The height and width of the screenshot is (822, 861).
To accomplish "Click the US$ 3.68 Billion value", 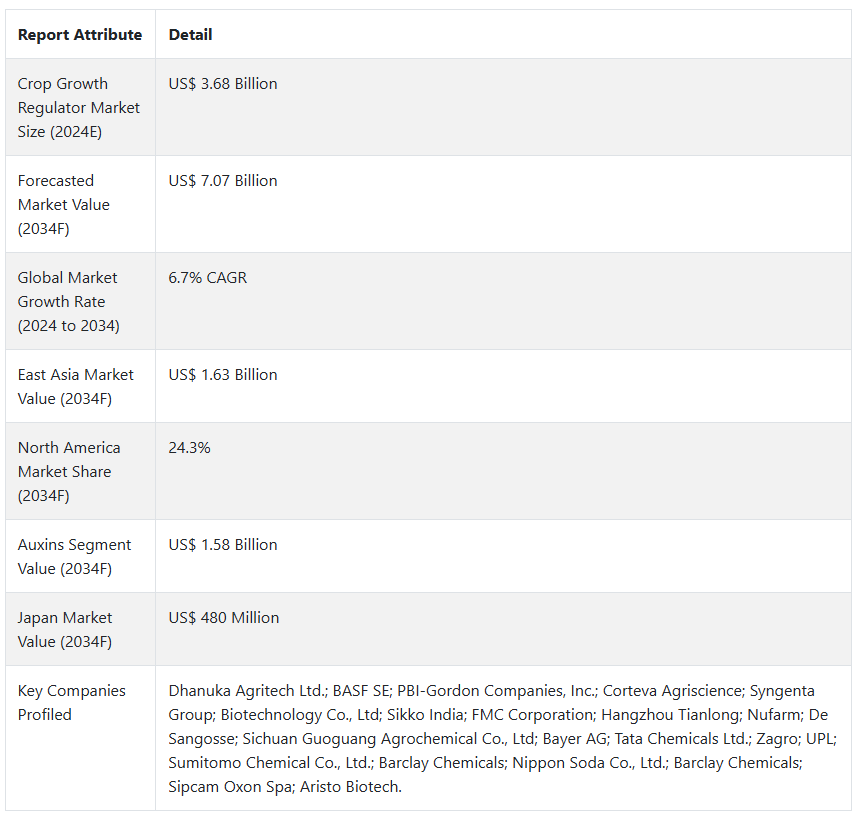I will pos(223,84).
